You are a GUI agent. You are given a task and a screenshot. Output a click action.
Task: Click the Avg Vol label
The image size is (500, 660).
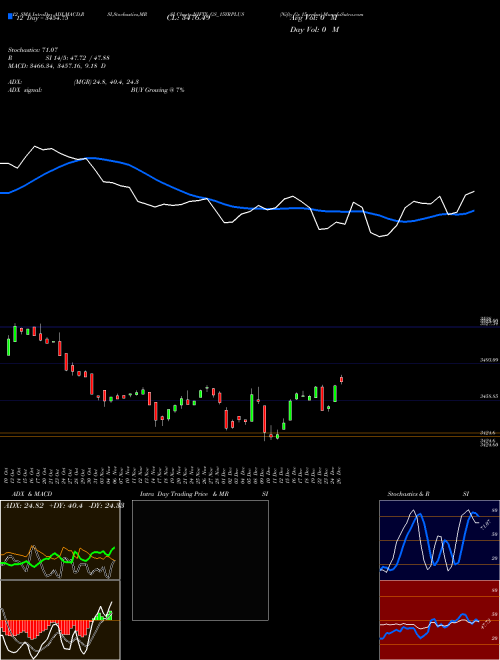pos(314,18)
